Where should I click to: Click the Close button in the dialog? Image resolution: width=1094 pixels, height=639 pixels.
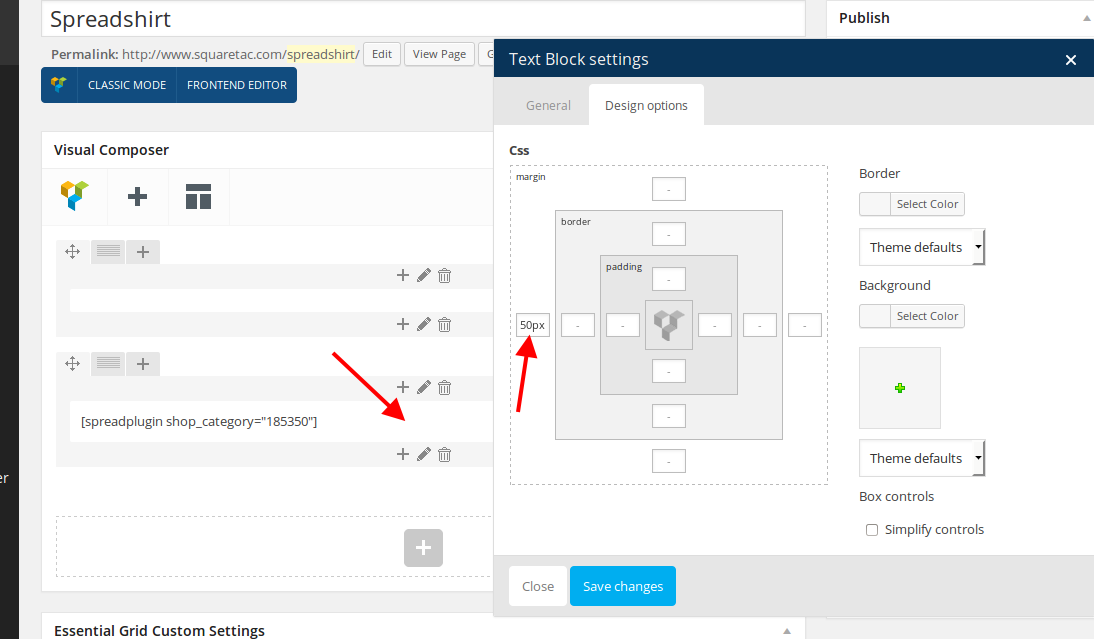coord(538,586)
